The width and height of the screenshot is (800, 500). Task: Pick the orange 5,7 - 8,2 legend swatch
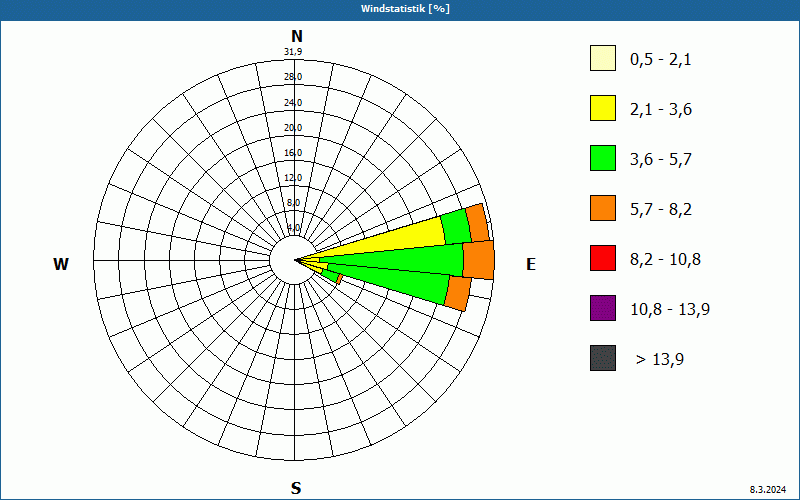(x=603, y=208)
